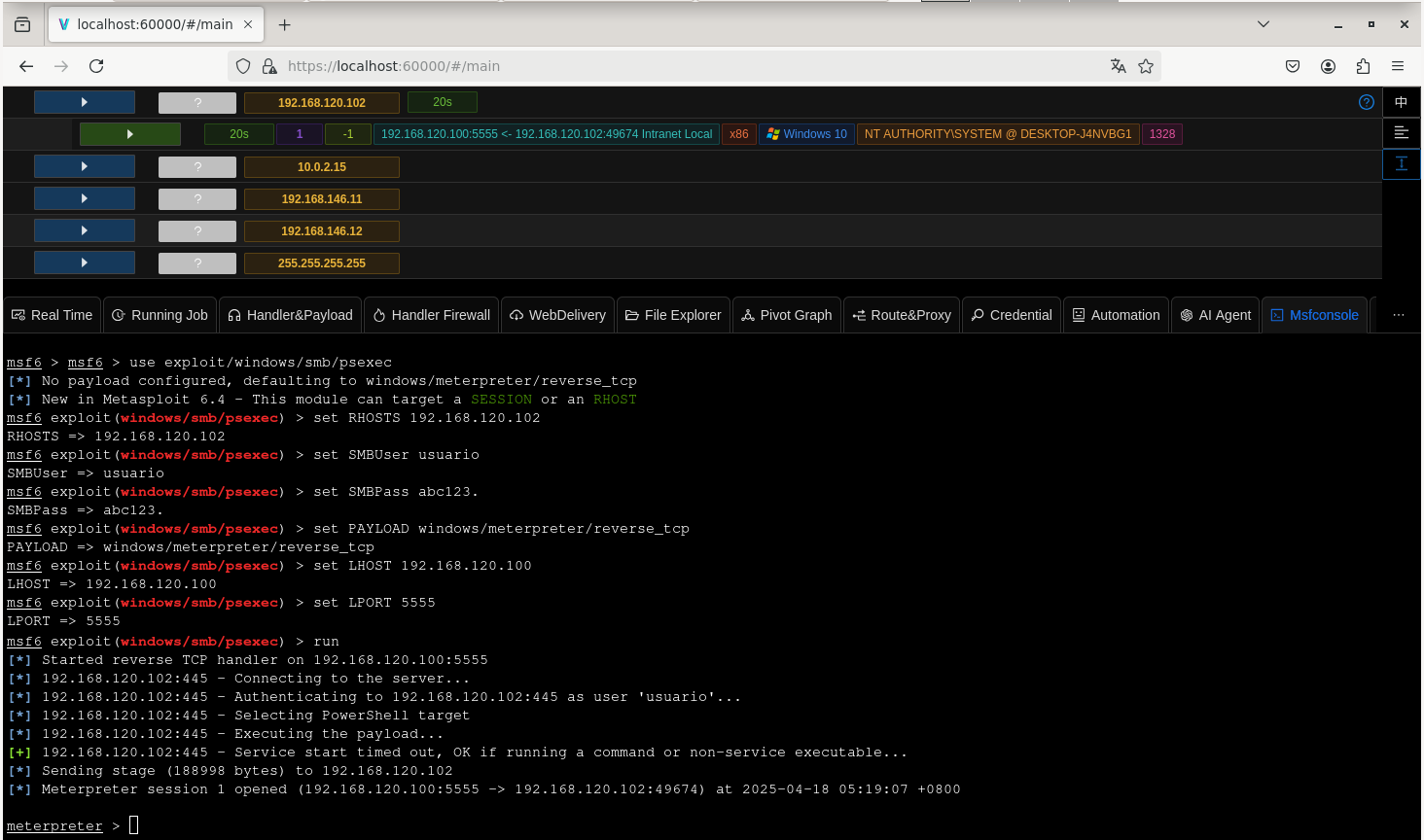Click the text-cursor icon in right sidebar
Viewport: 1424px width, 840px height.
[x=1402, y=163]
